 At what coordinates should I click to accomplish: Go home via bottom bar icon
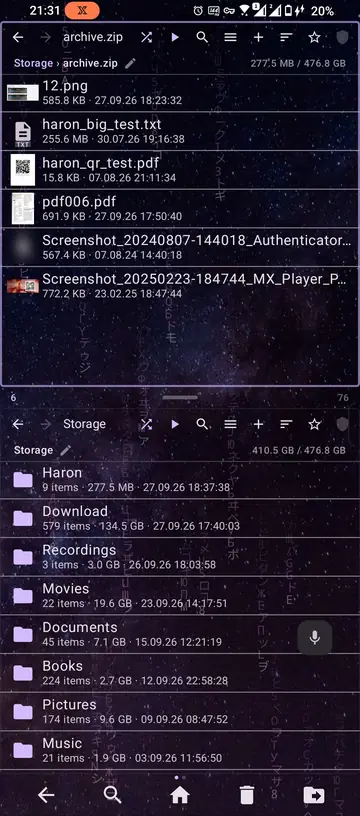click(180, 795)
